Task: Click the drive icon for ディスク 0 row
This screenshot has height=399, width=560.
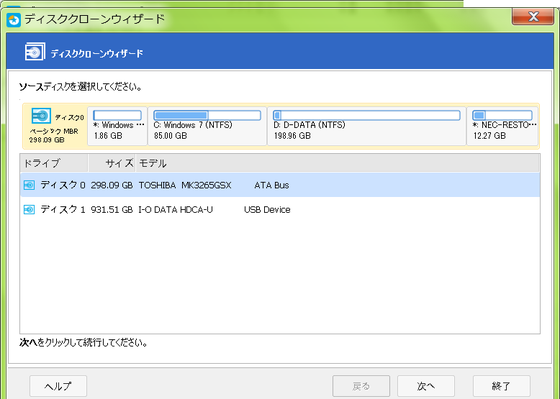Action: pos(29,185)
